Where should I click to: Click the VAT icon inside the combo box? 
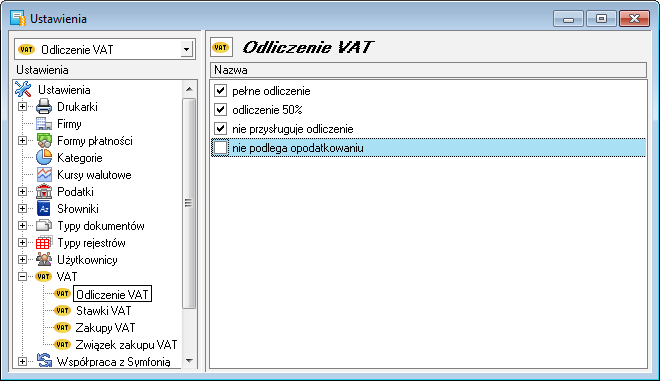click(27, 50)
